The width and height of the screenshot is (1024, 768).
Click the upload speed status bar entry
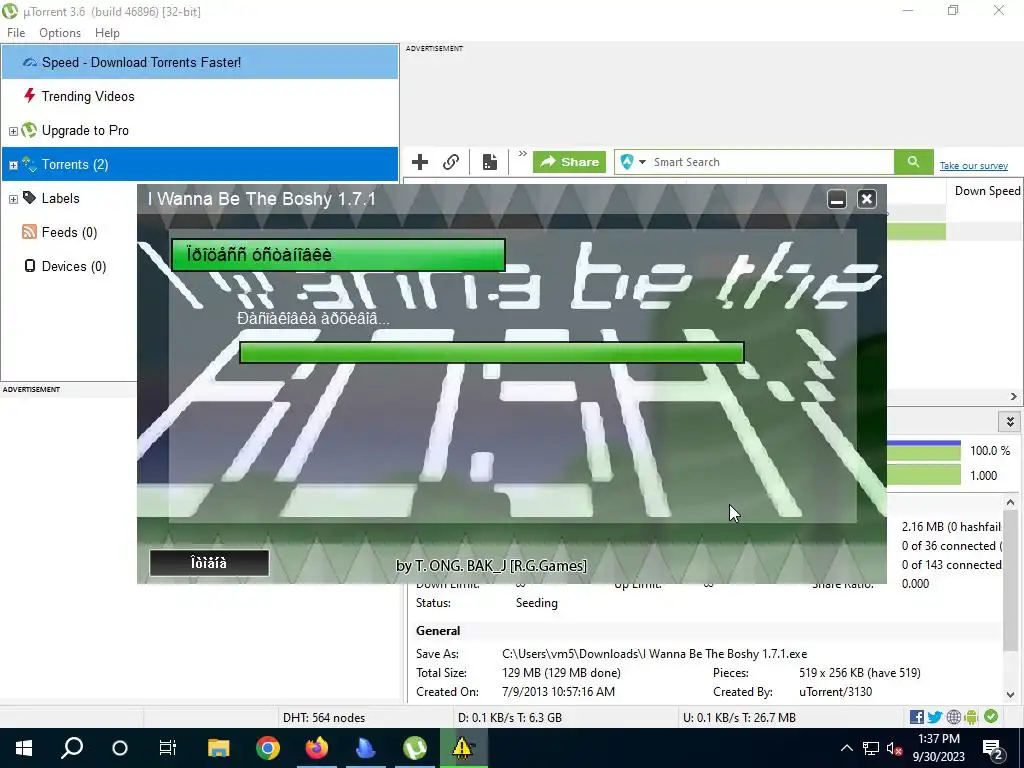739,718
